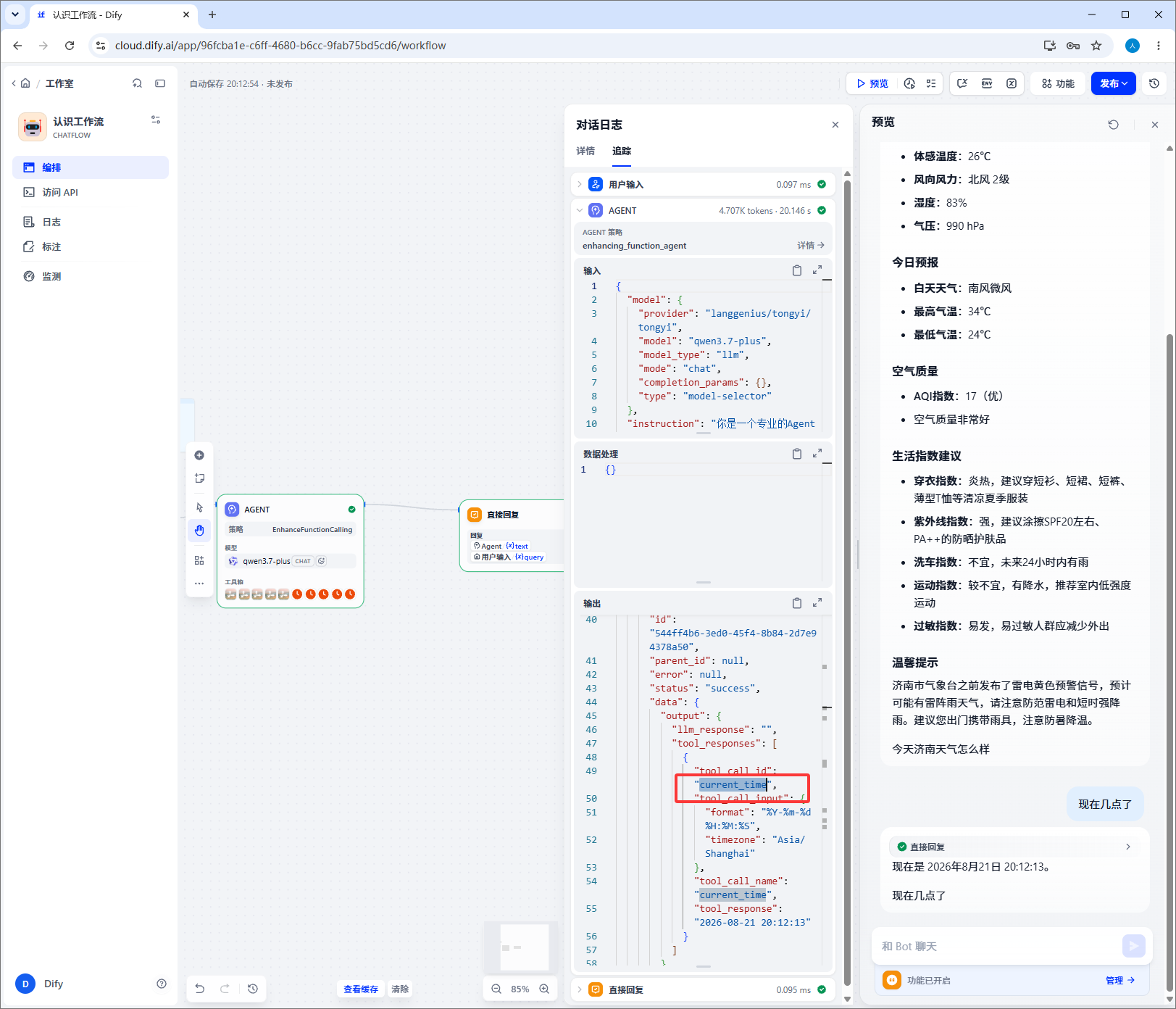Screen dimensions: 1176x1009
Task: Restart the preview conversation with refresh icon
Action: [1114, 125]
